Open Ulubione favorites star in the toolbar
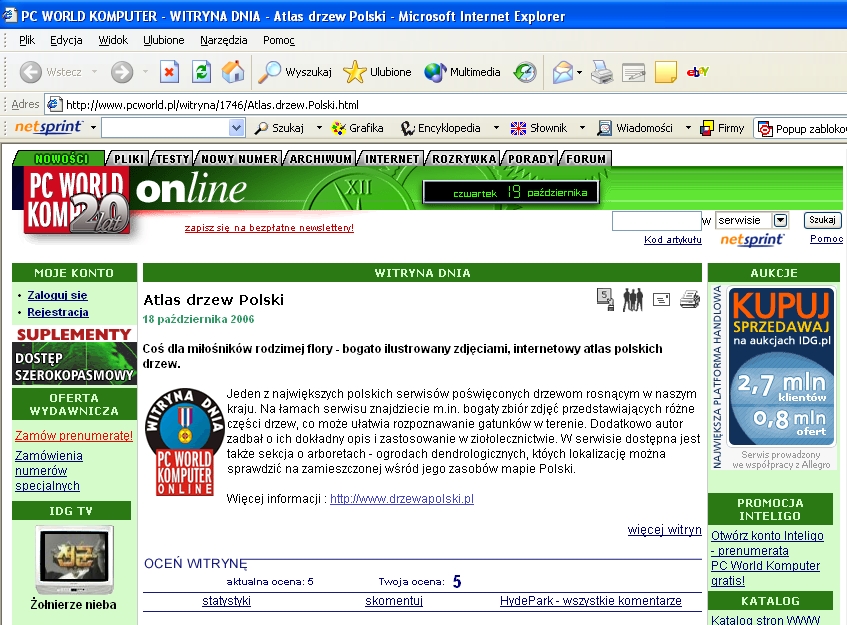The width and height of the screenshot is (847, 625). [377, 72]
